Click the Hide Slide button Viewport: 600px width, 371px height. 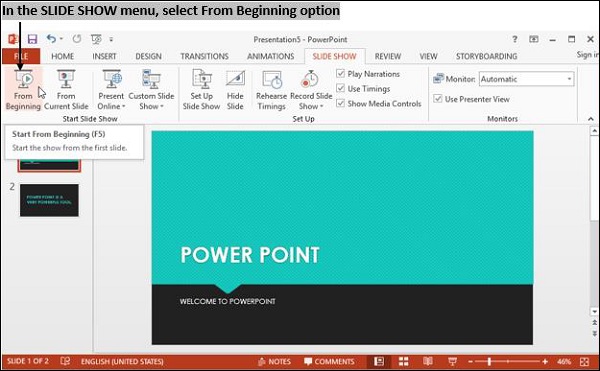tap(235, 90)
